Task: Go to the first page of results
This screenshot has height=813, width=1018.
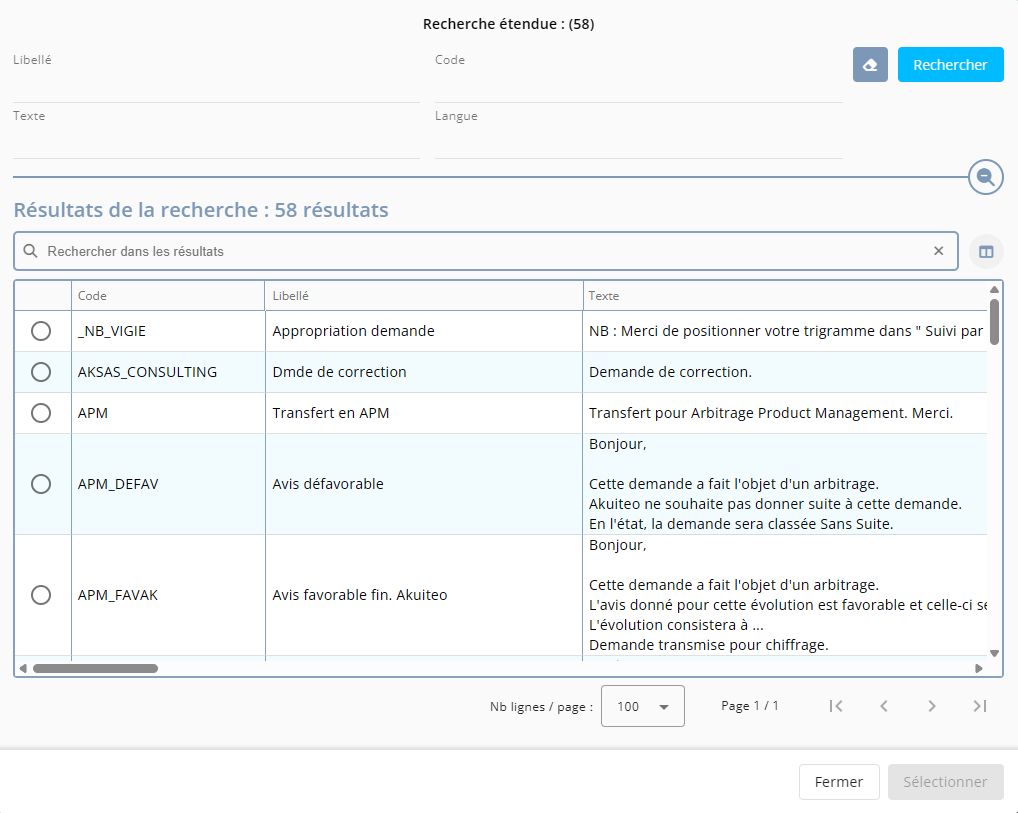Action: click(x=836, y=706)
